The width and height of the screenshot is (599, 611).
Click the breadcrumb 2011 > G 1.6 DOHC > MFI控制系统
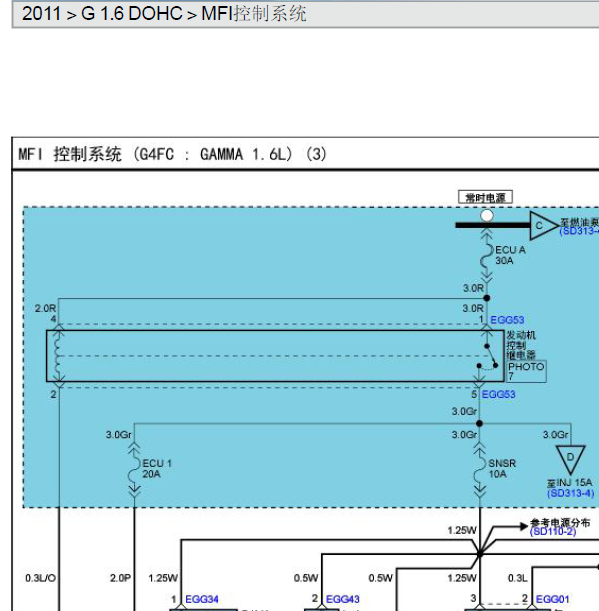(x=164, y=14)
